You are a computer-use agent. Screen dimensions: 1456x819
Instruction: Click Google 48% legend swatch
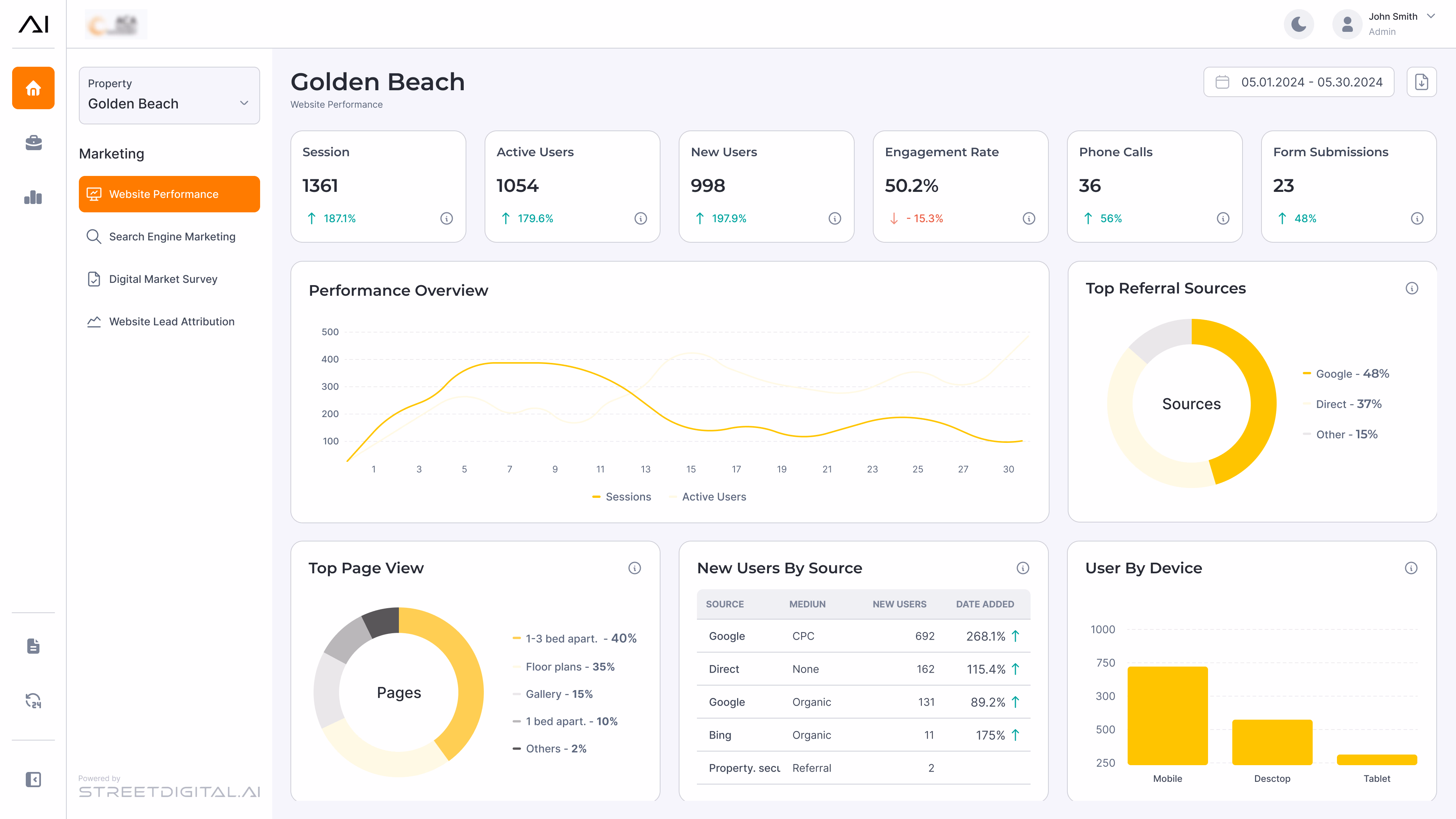pos(1307,373)
